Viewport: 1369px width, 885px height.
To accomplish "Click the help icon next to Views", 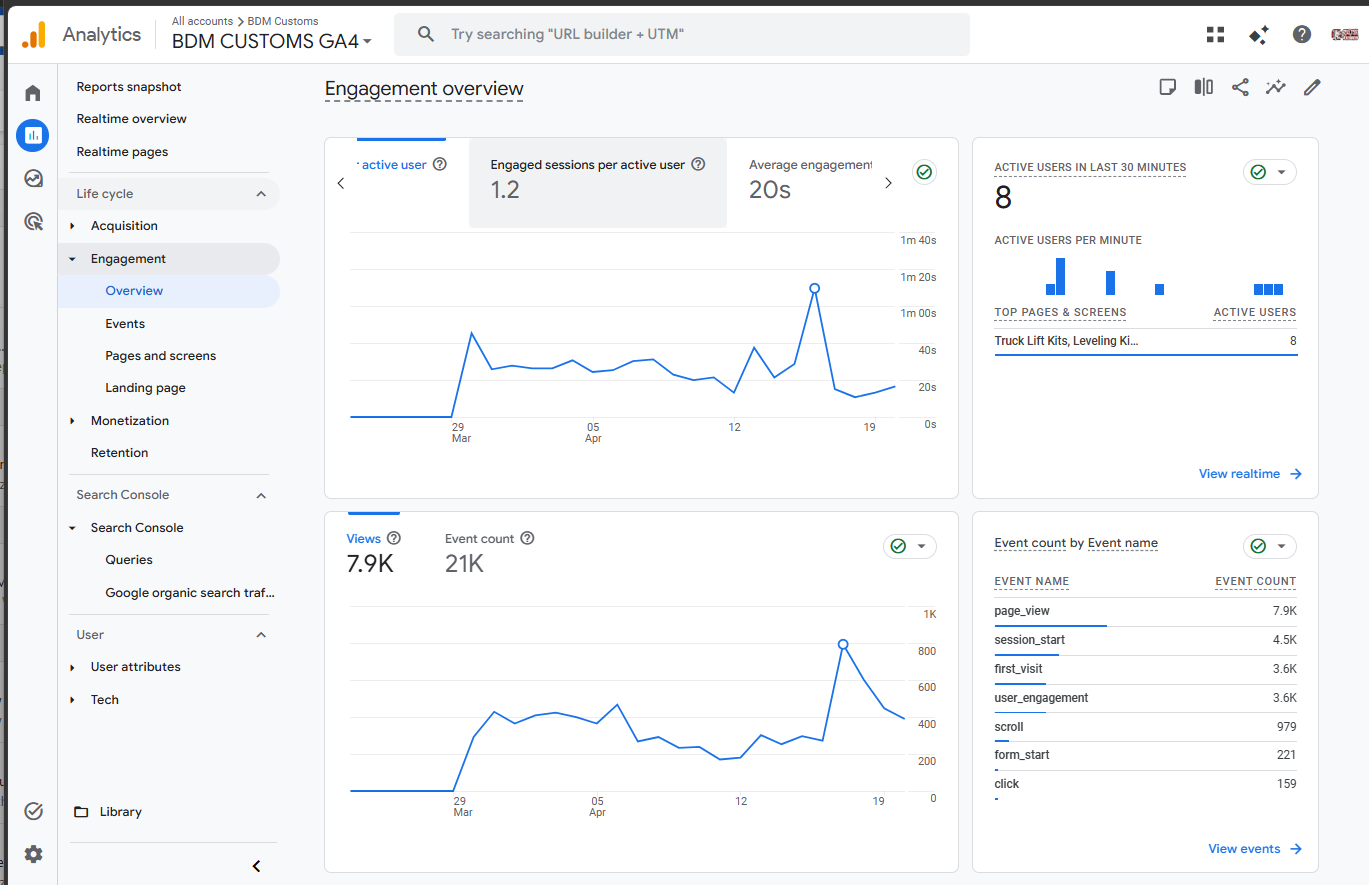I will click(x=394, y=538).
